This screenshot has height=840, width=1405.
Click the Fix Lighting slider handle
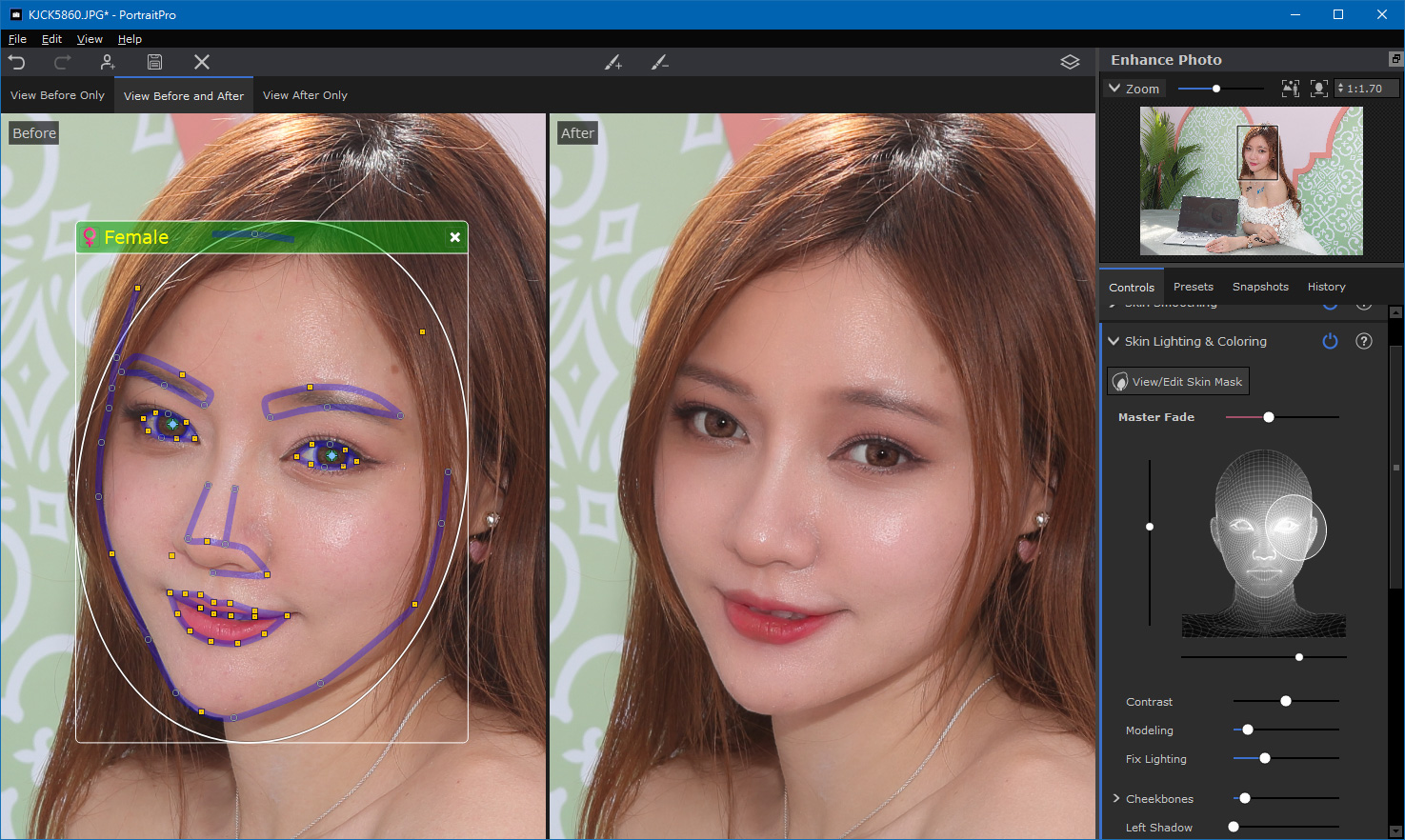pyautogui.click(x=1265, y=758)
